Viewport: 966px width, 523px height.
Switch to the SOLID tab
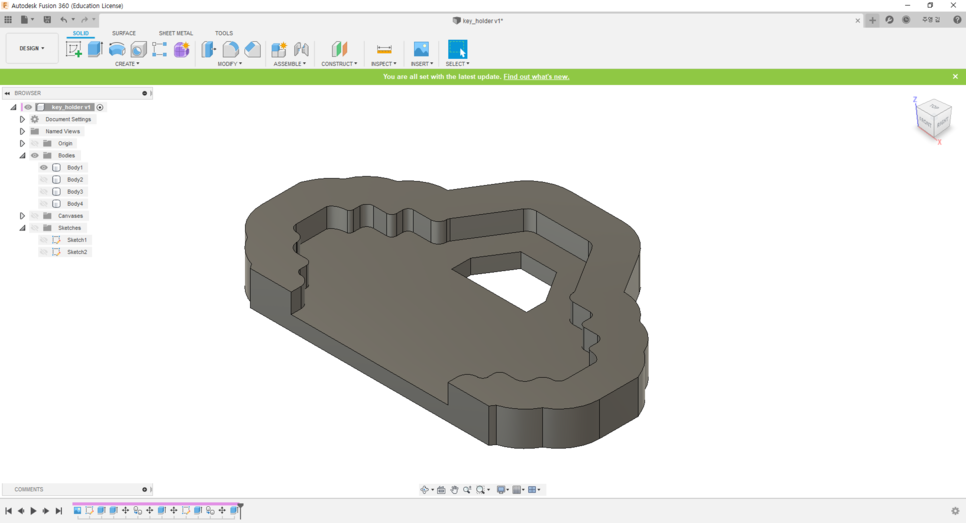(x=81, y=33)
